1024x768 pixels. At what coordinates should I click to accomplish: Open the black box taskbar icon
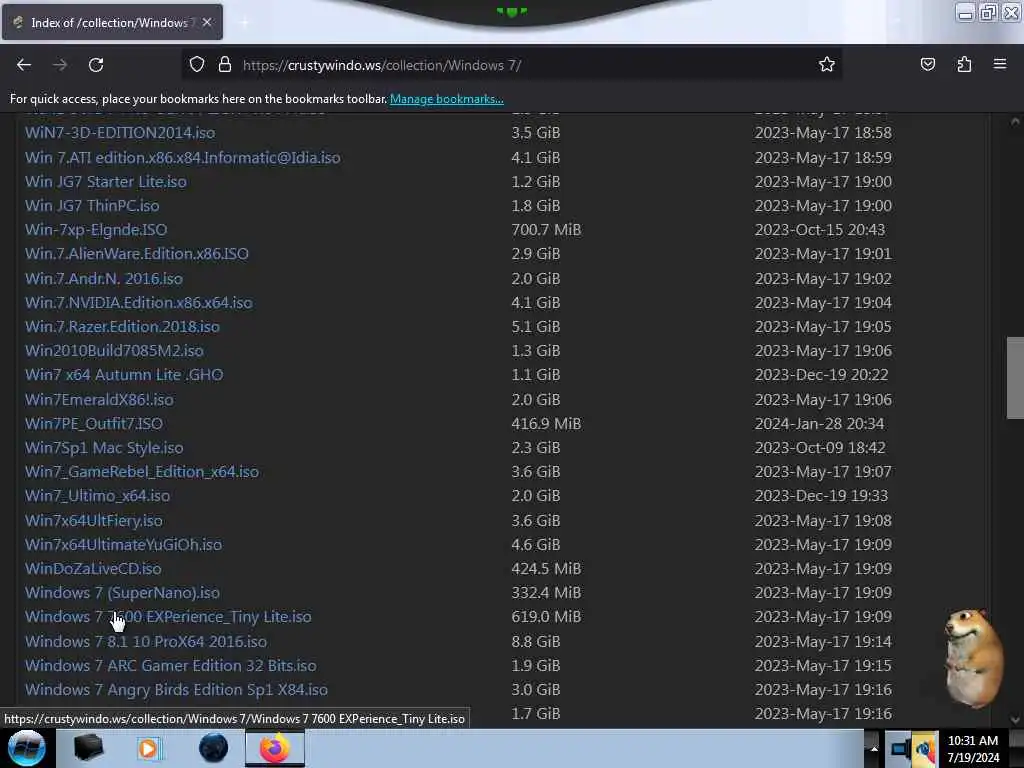pos(88,748)
